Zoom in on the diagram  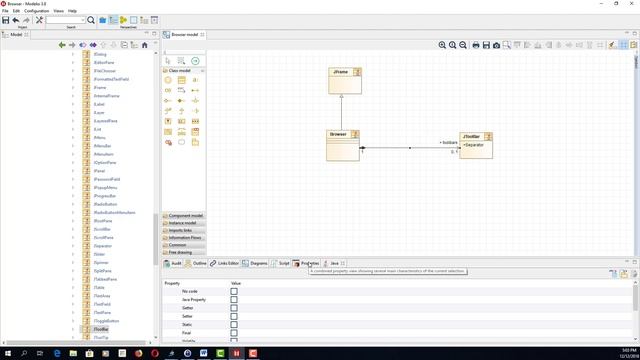tap(442, 45)
